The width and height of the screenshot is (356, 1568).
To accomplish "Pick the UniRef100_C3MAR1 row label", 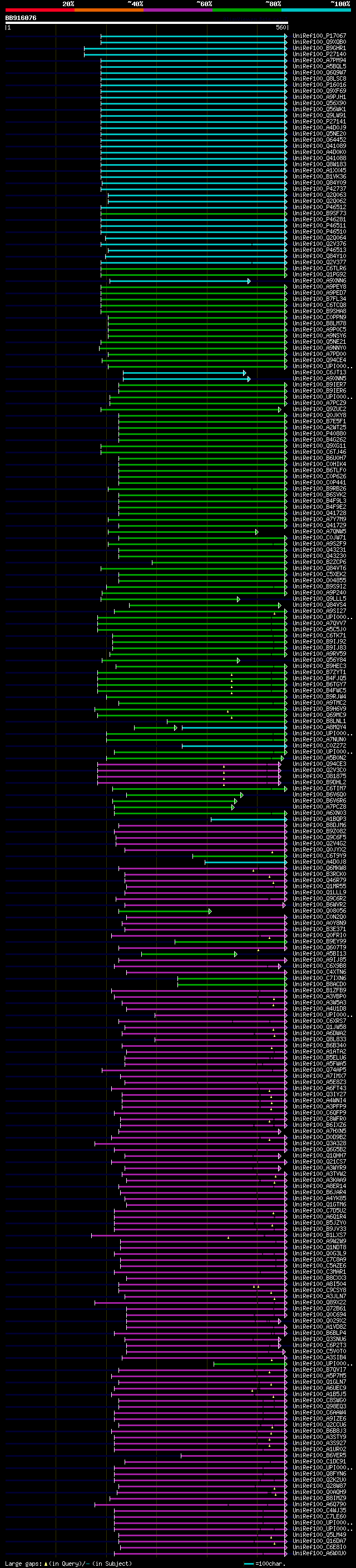I will click(319, 1272).
